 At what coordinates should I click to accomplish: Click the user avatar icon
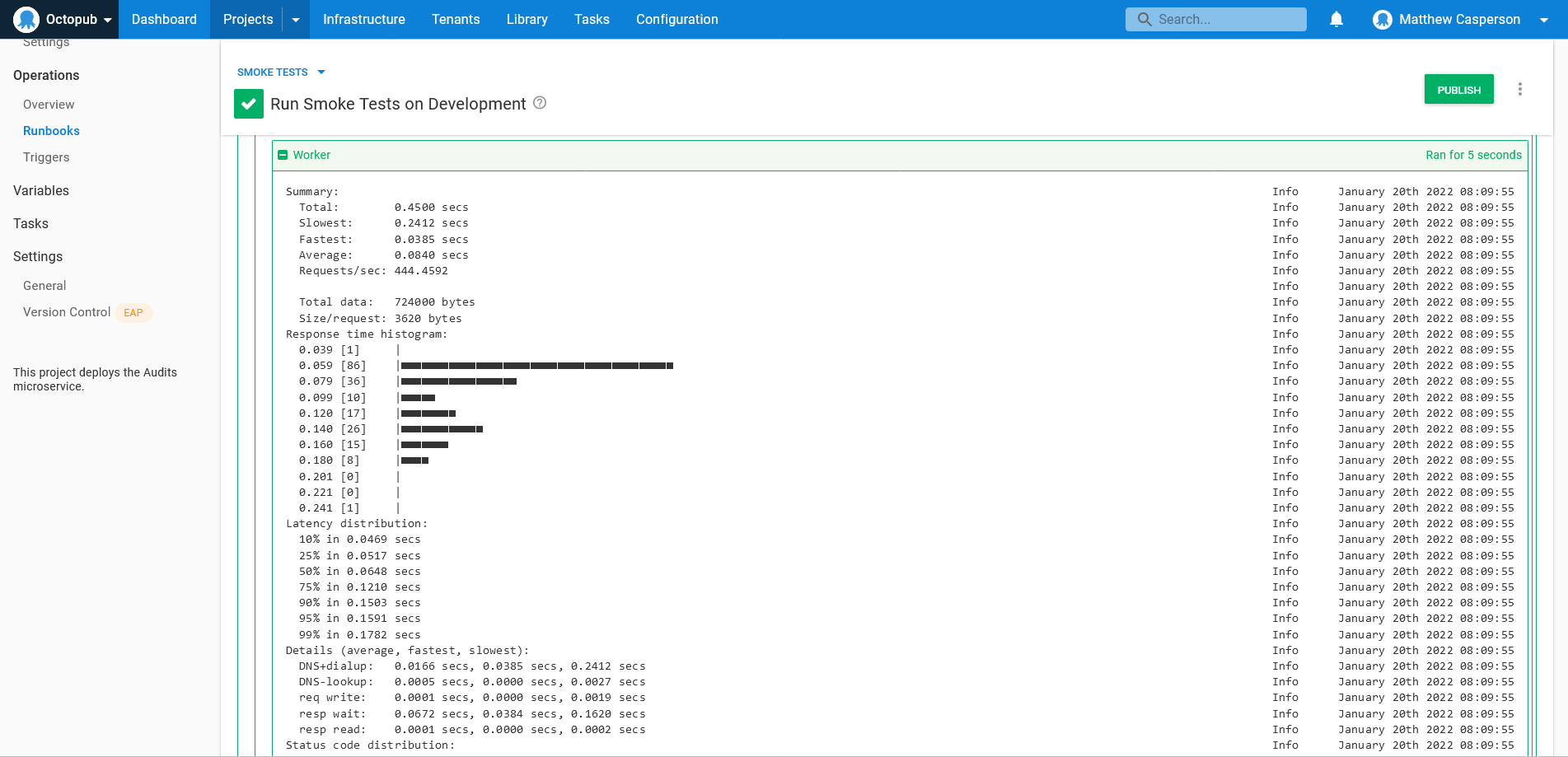click(x=1382, y=19)
